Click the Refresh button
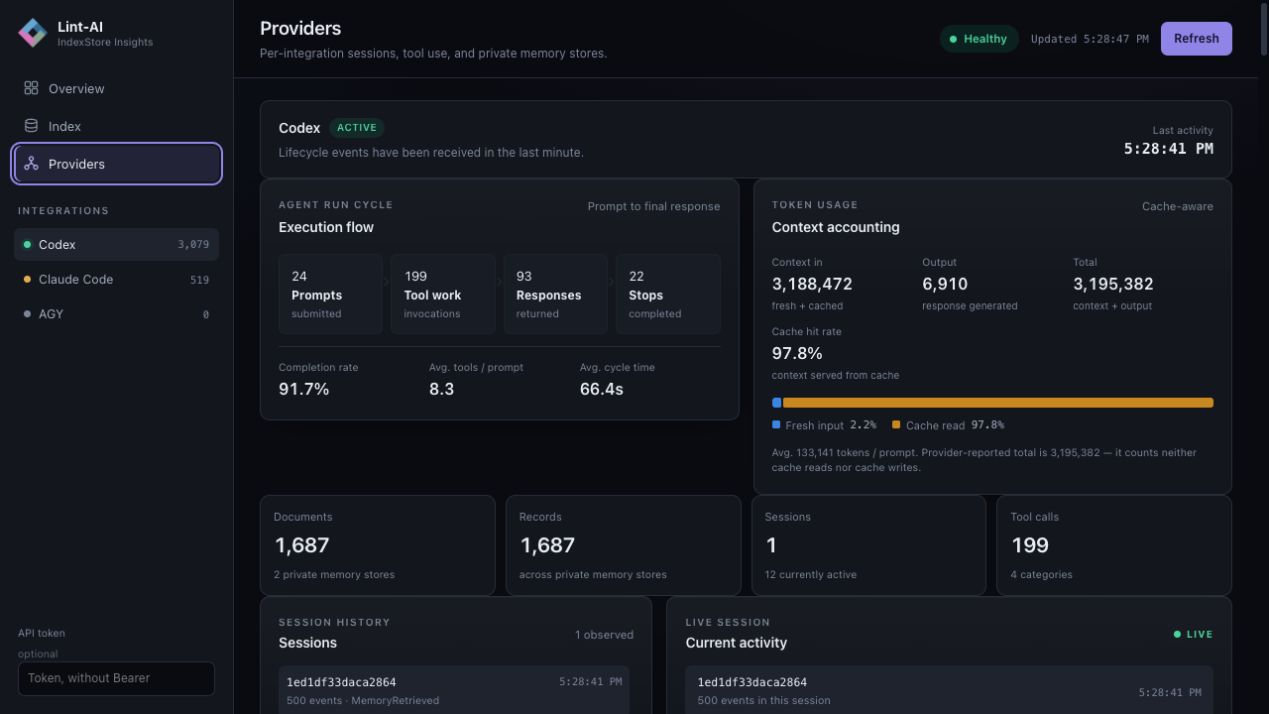Viewport: 1269px width, 714px height. (1196, 39)
